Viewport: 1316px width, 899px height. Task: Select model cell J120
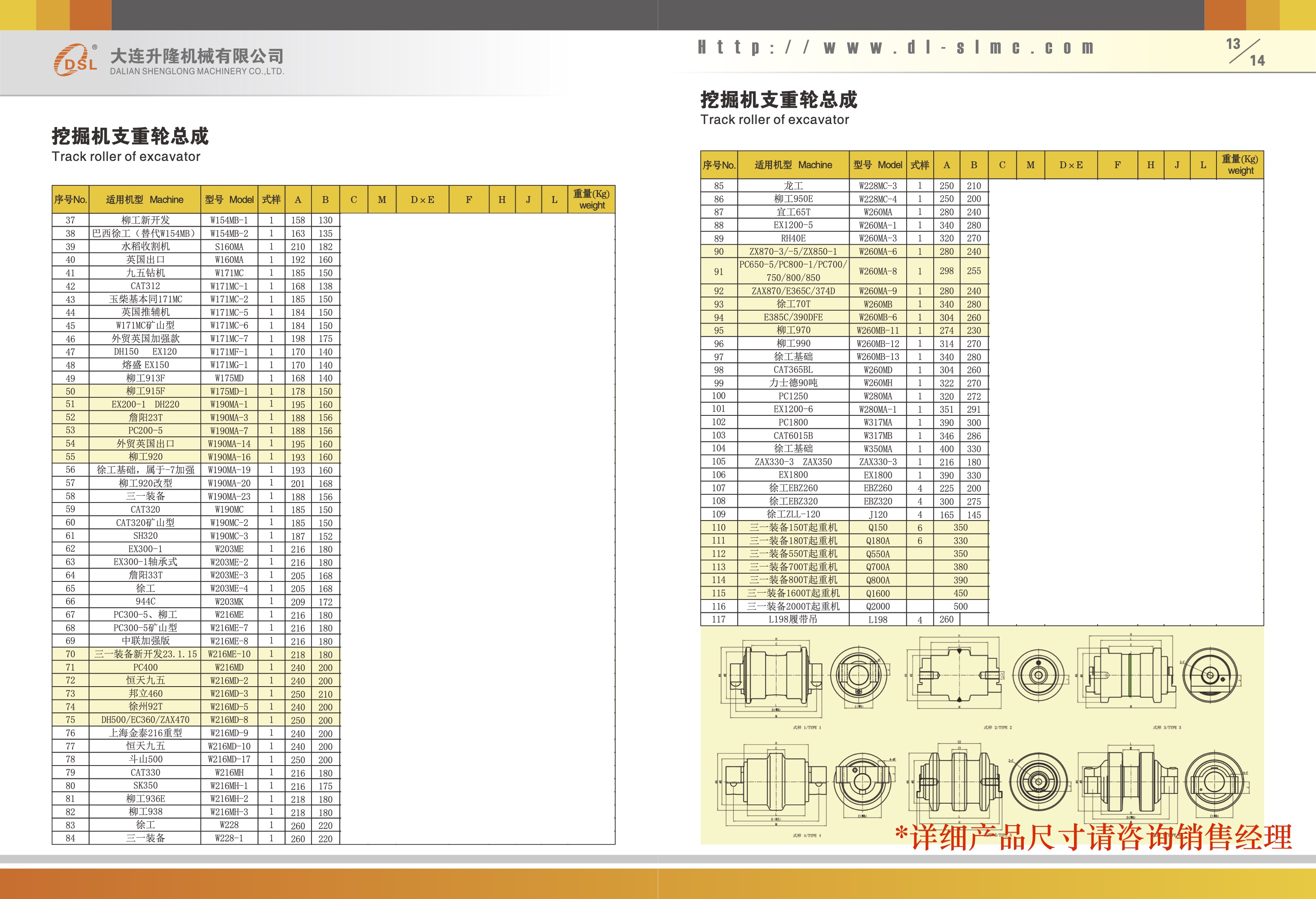[x=878, y=515]
